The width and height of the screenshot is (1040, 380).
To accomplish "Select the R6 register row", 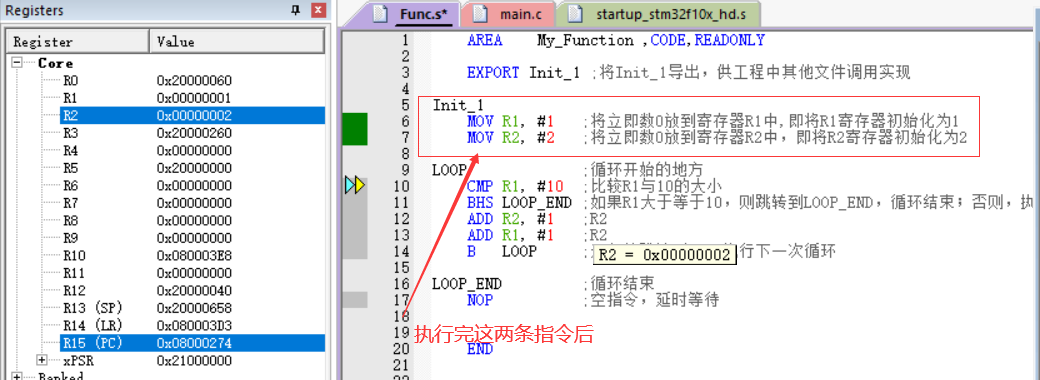I will click(192, 186).
